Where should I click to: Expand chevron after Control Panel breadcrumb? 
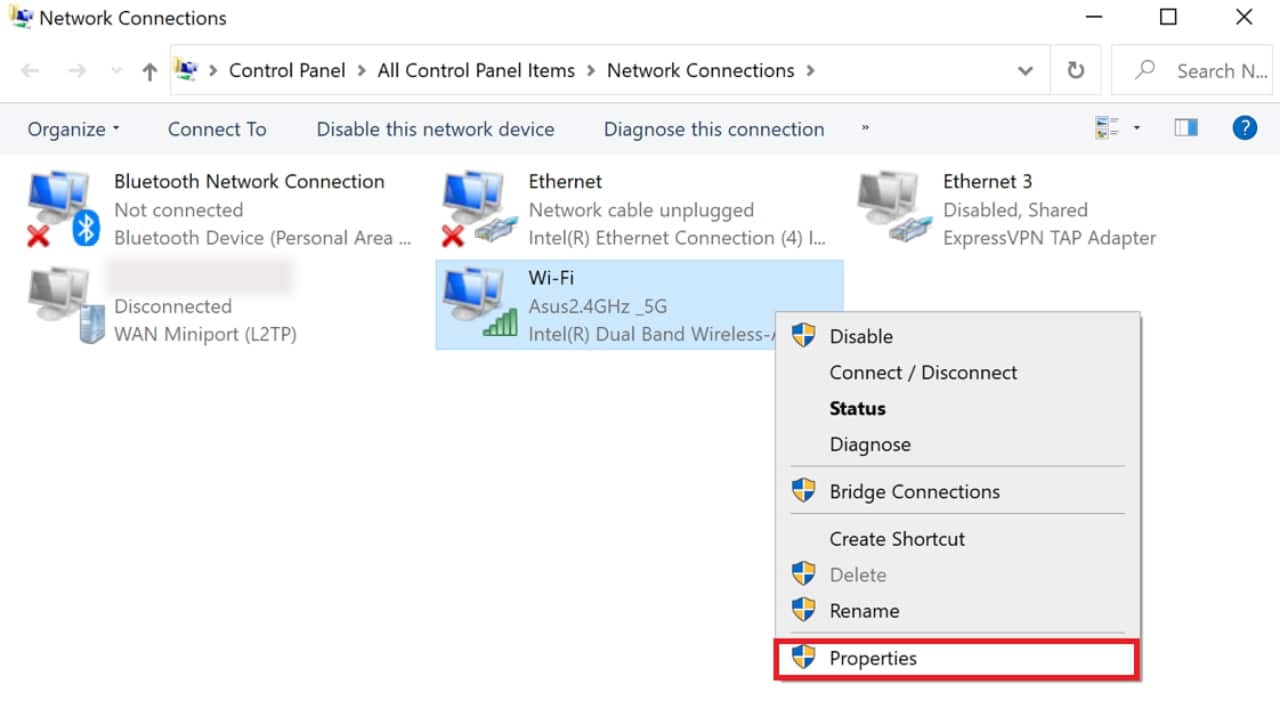361,71
